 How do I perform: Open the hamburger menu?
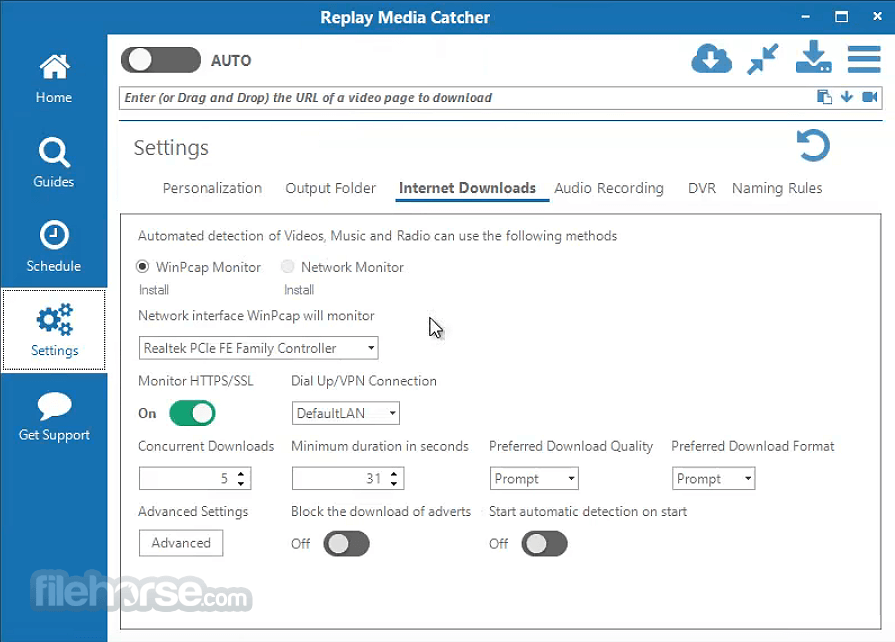(x=864, y=59)
